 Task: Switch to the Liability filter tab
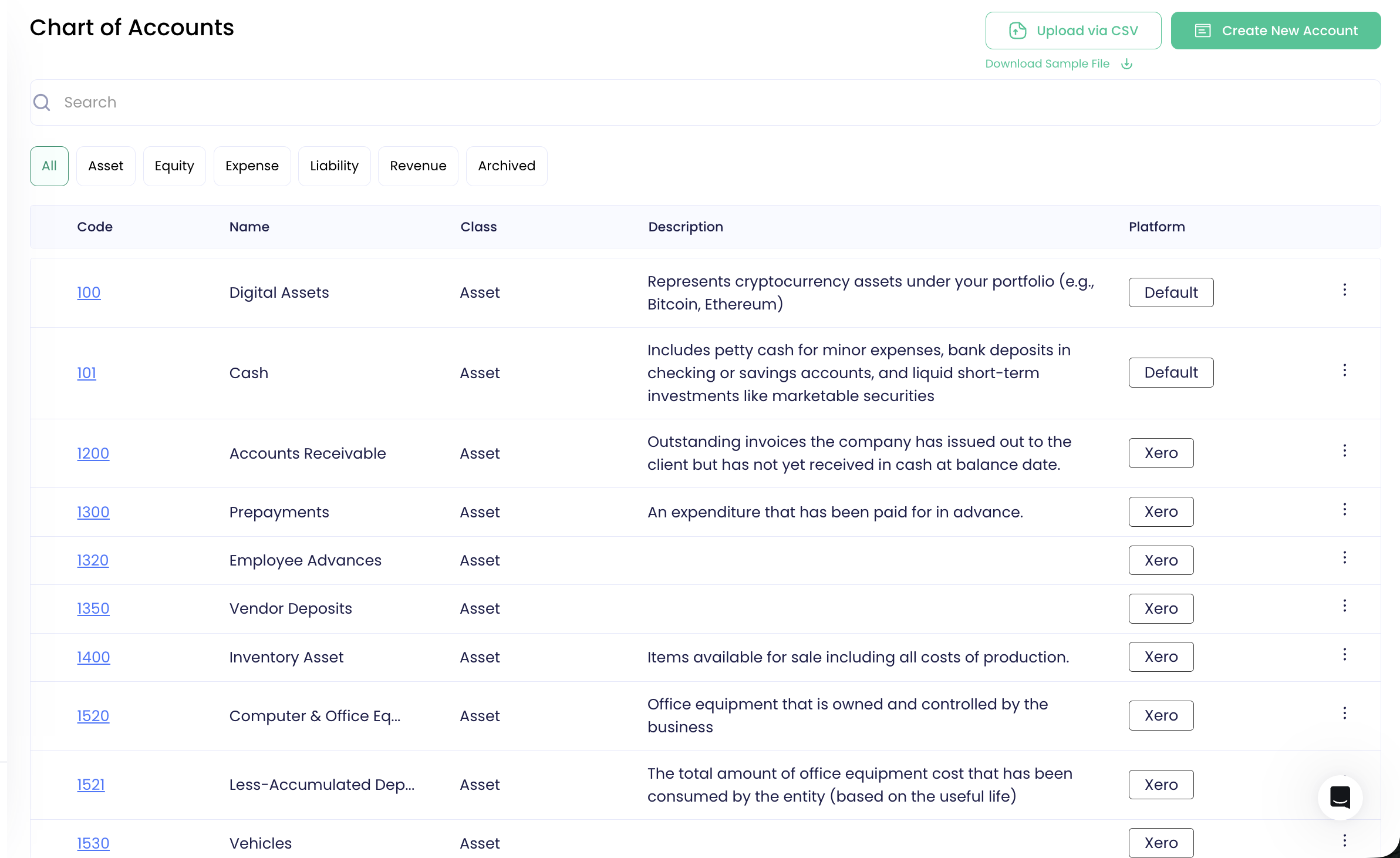[334, 166]
